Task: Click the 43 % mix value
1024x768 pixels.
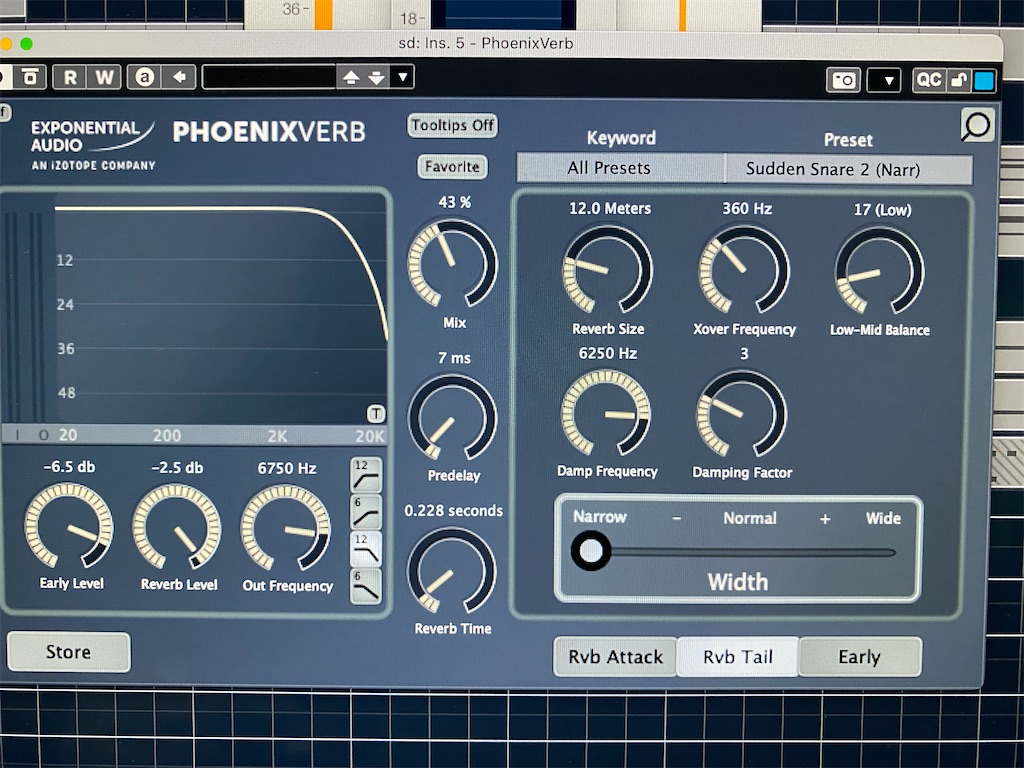Action: tap(455, 202)
